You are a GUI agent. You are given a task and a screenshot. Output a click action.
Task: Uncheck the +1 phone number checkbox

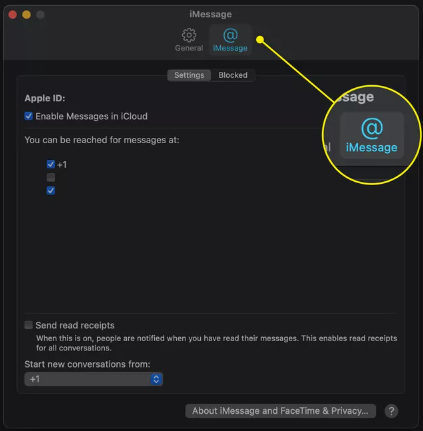pyautogui.click(x=51, y=164)
